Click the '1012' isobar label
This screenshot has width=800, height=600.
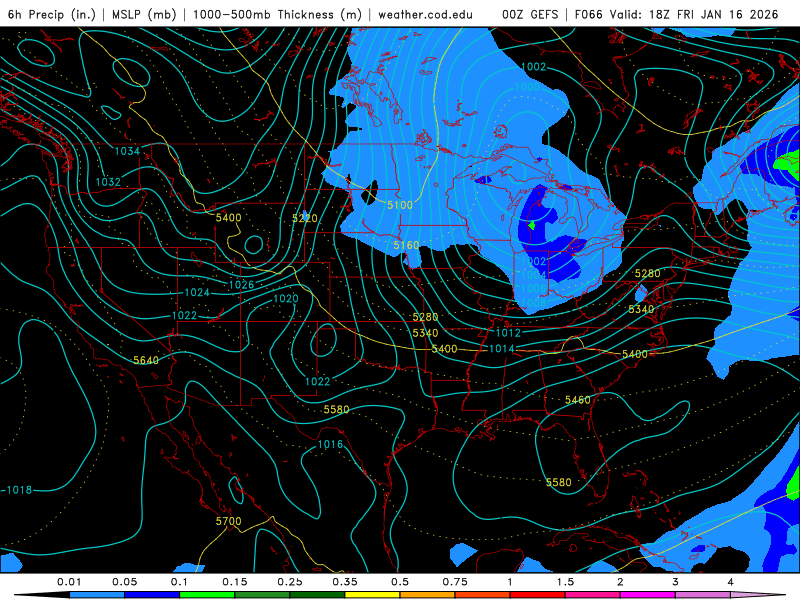click(x=508, y=333)
